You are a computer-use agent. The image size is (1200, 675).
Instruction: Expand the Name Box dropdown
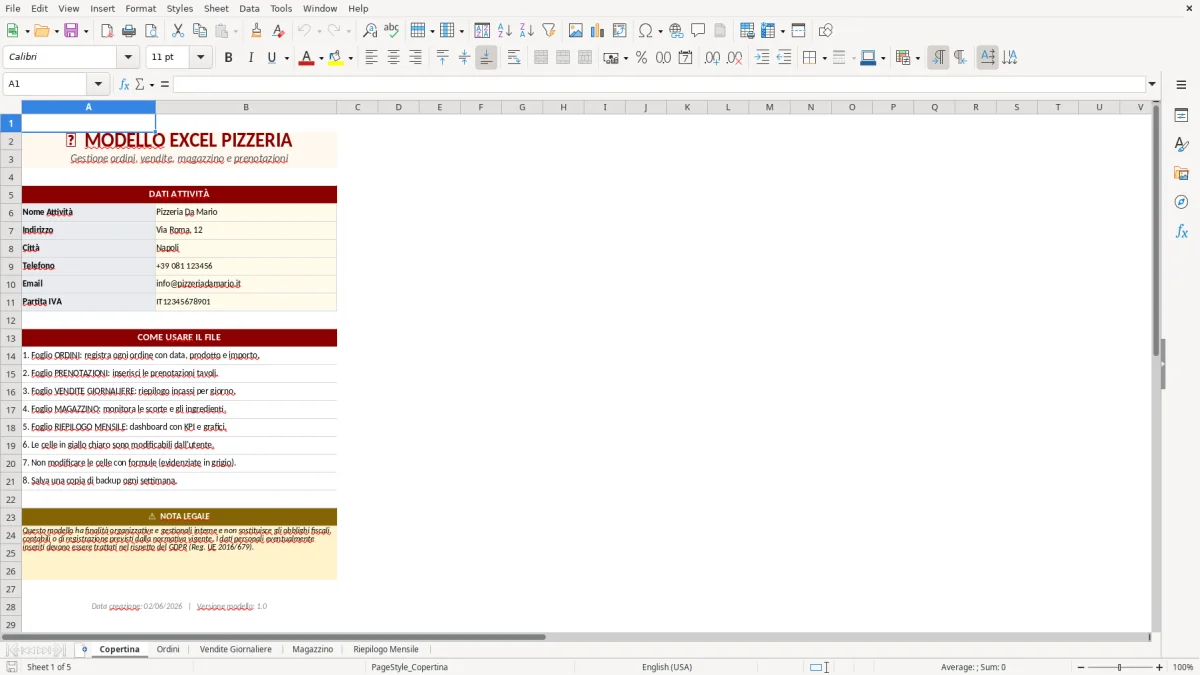click(98, 84)
